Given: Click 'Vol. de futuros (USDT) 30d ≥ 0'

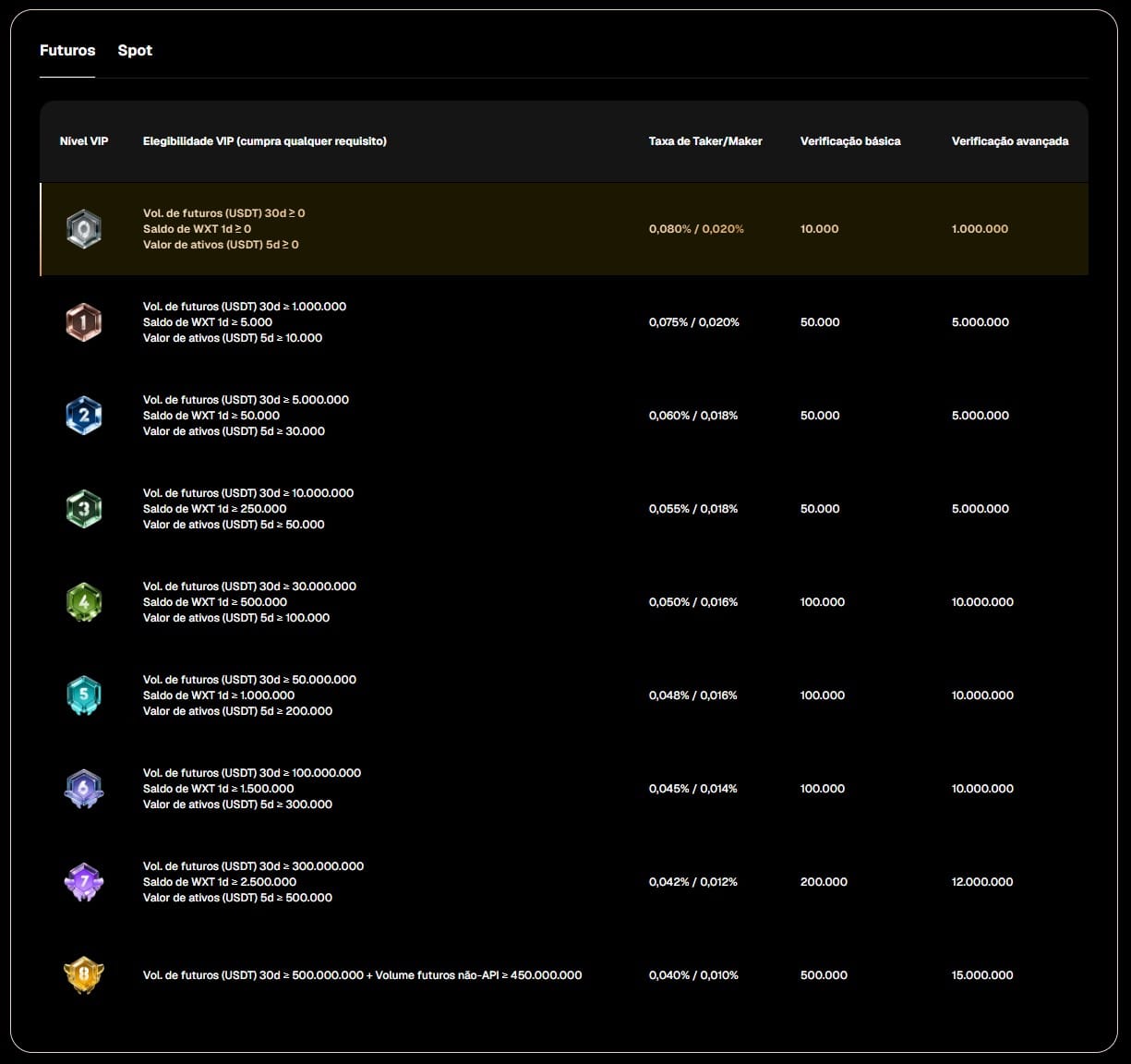Looking at the screenshot, I should (224, 213).
